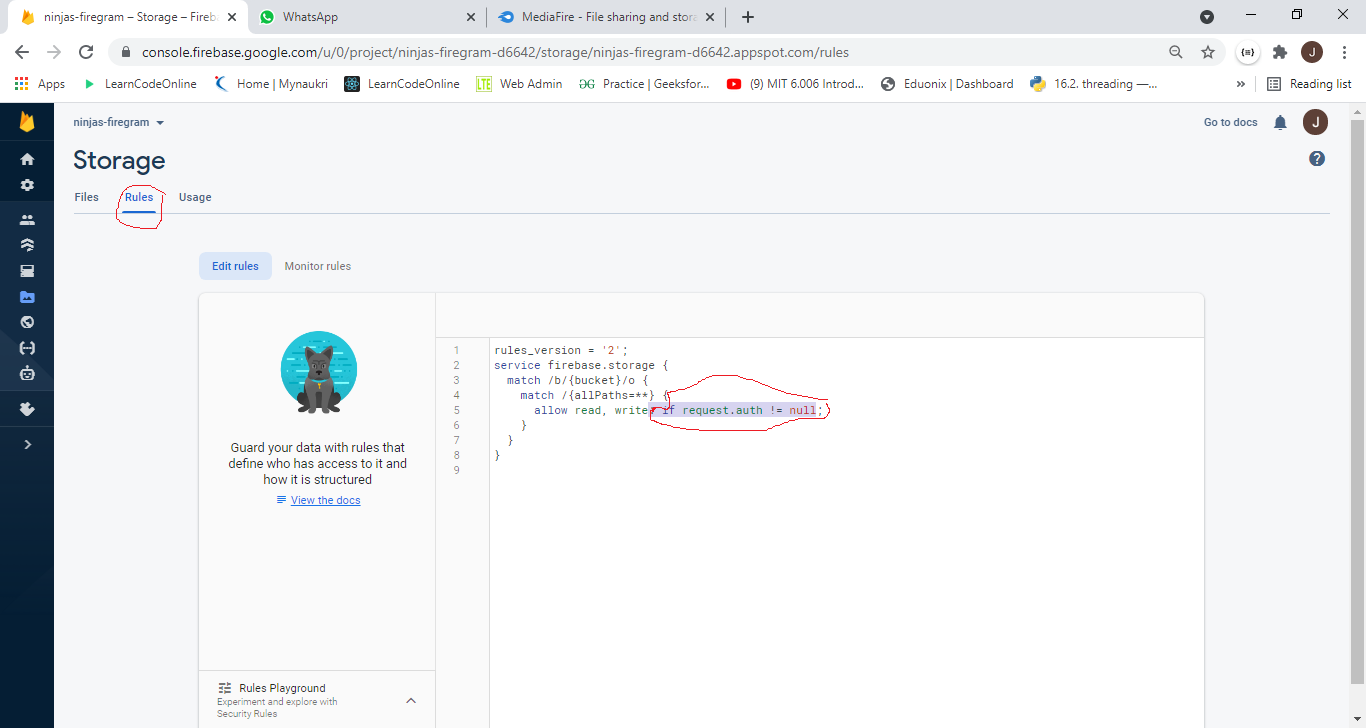
Task: Open Chrome extensions puzzle icon
Action: click(x=1279, y=52)
